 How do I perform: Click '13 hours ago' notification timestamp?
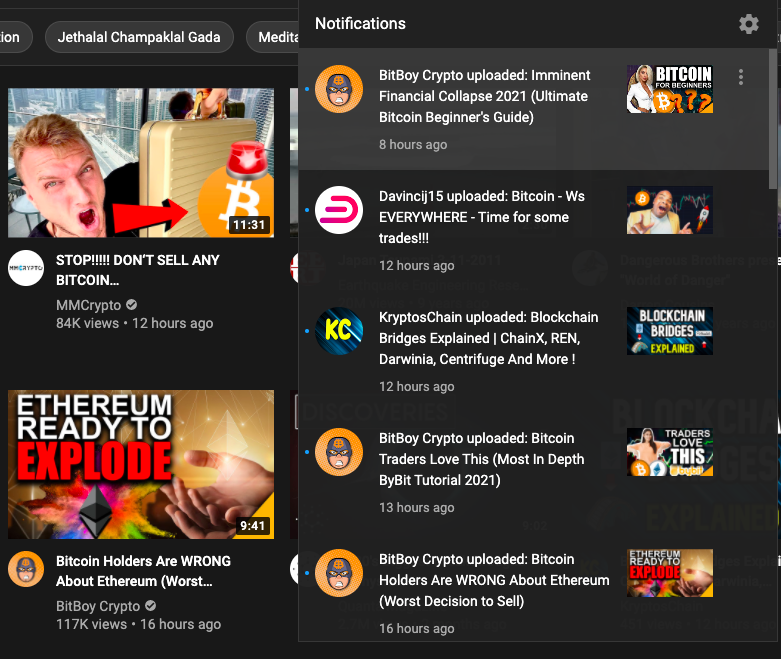click(x=416, y=508)
